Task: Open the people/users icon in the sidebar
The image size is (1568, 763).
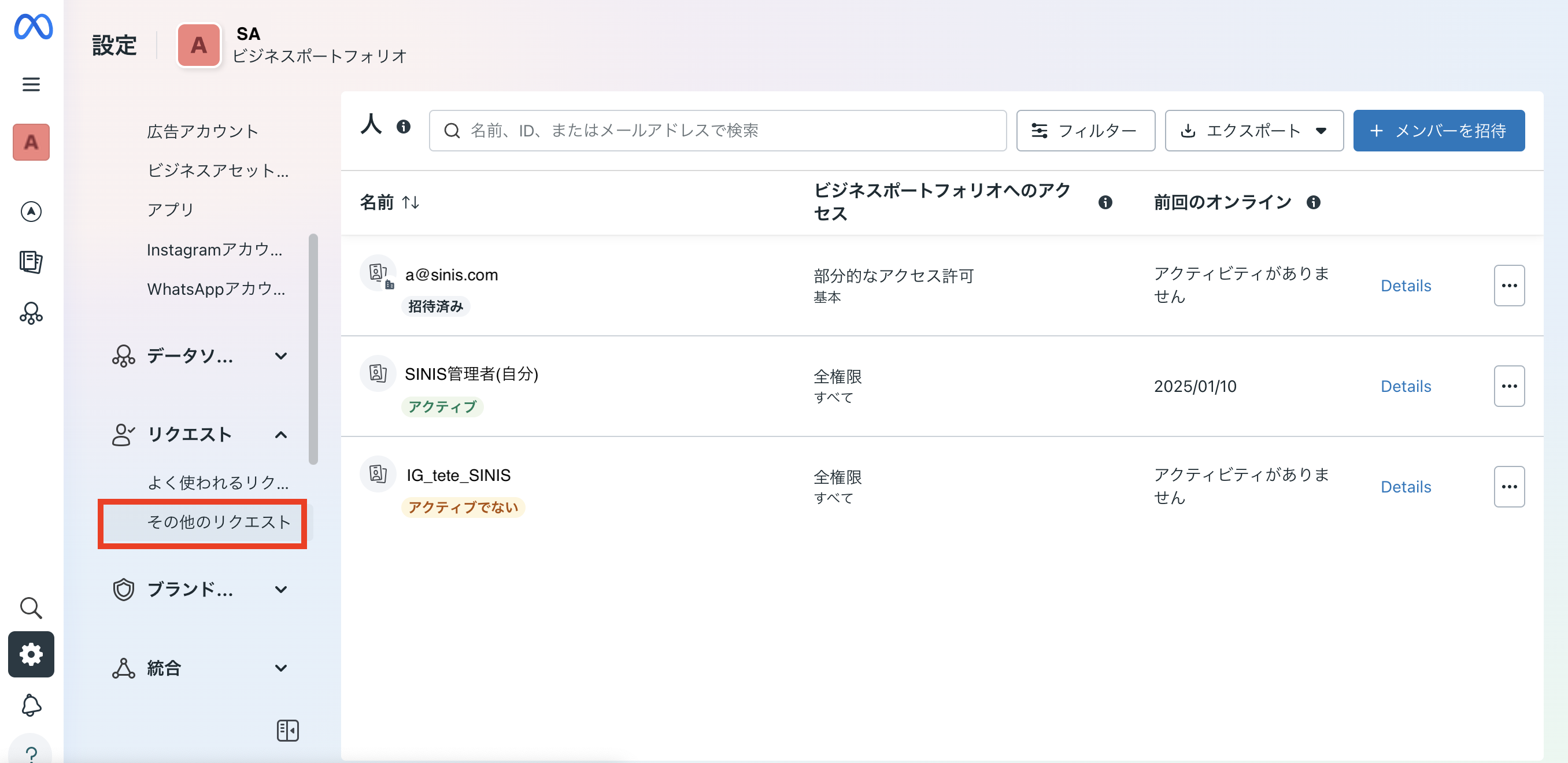Action: (31, 313)
